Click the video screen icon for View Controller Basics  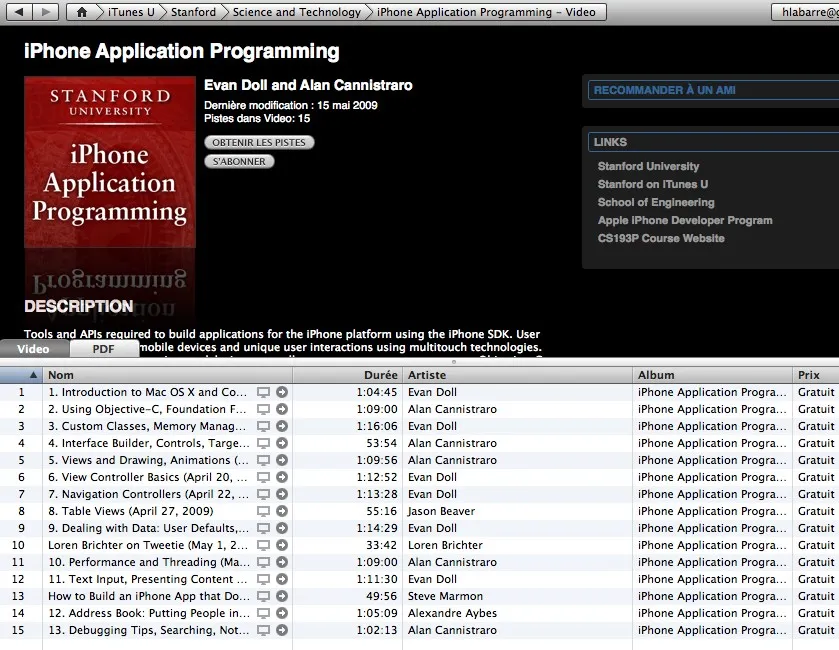coord(263,477)
